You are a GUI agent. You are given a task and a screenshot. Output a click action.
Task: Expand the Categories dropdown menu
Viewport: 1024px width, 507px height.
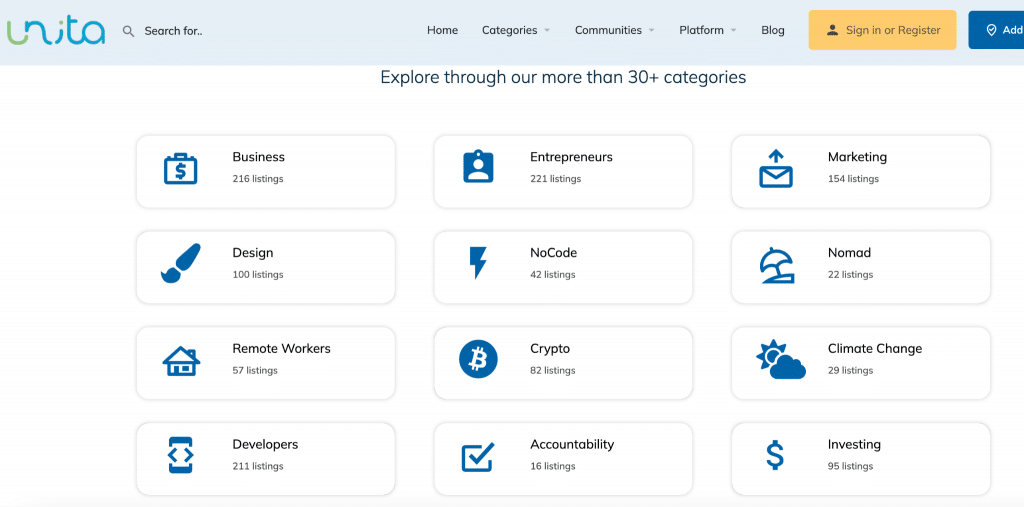point(516,30)
